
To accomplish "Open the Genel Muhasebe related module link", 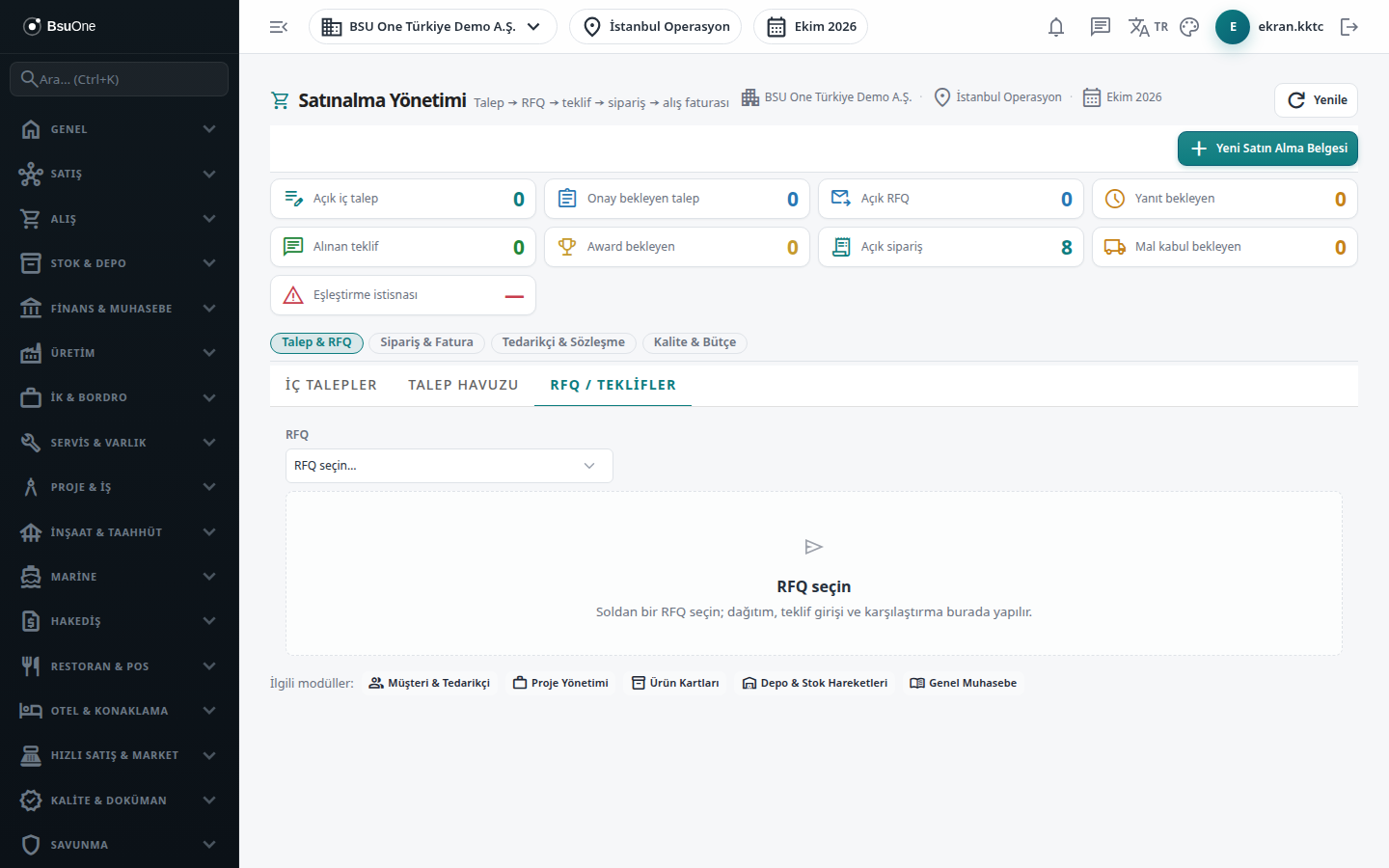I will pyautogui.click(x=963, y=683).
